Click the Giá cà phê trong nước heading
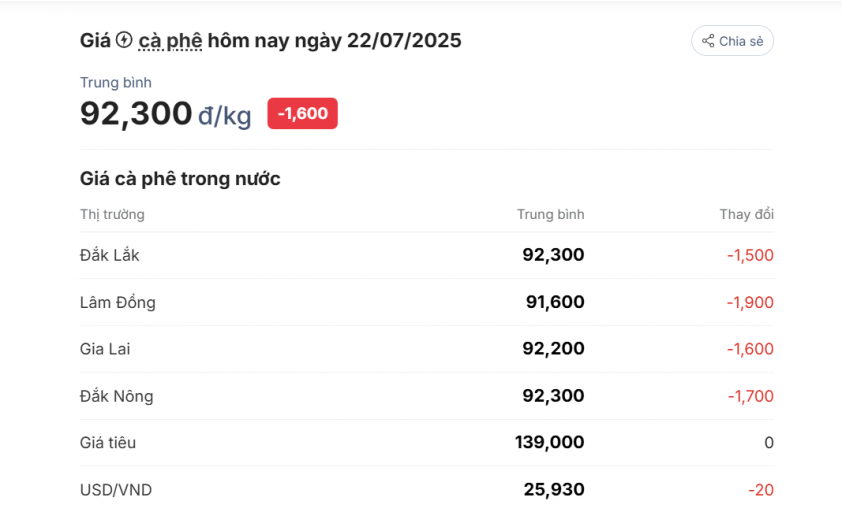The height and width of the screenshot is (512, 842). [x=180, y=178]
